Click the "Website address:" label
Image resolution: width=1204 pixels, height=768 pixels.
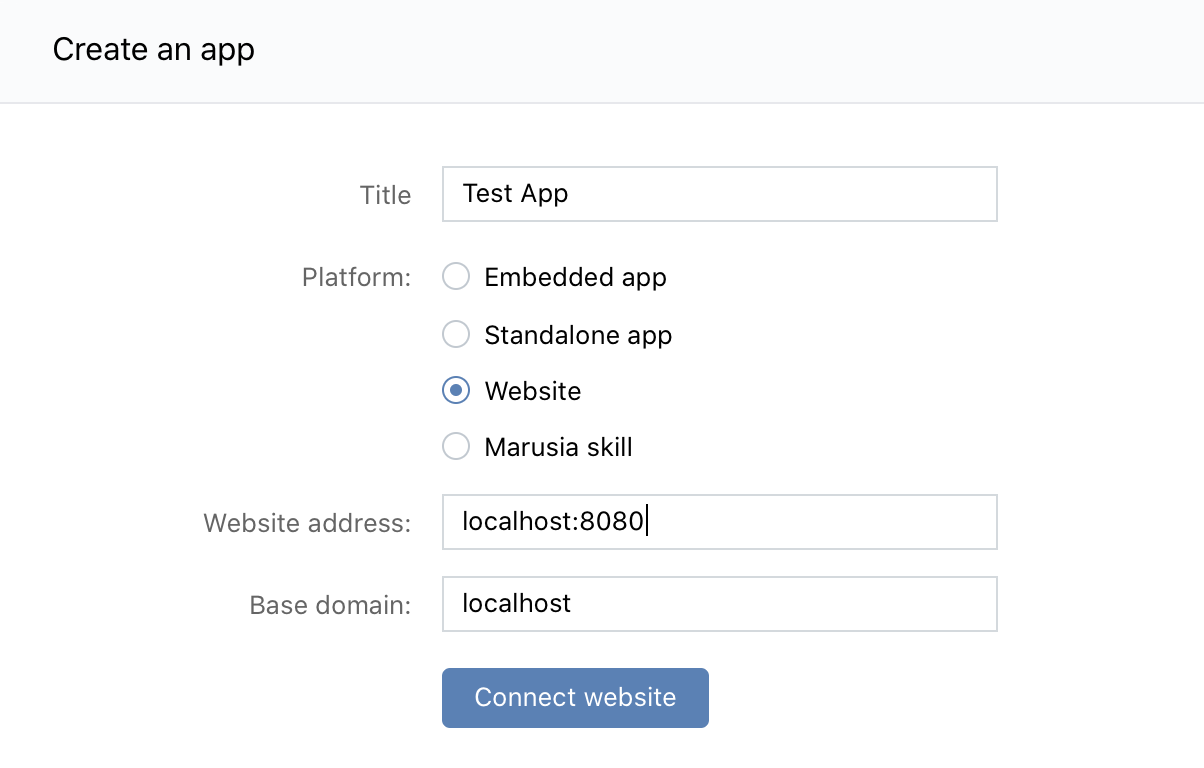[x=307, y=523]
